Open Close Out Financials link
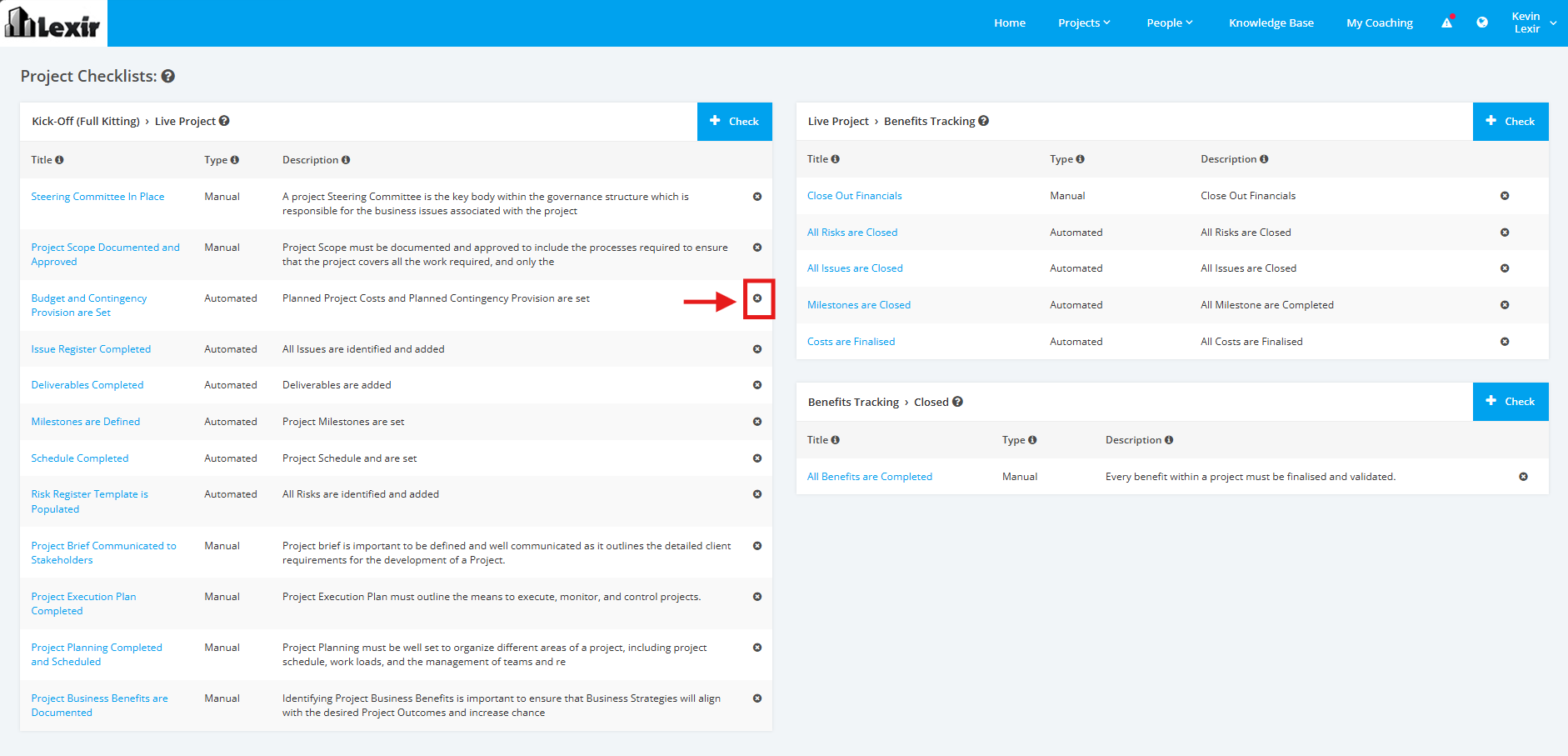1568x756 pixels. tap(855, 196)
